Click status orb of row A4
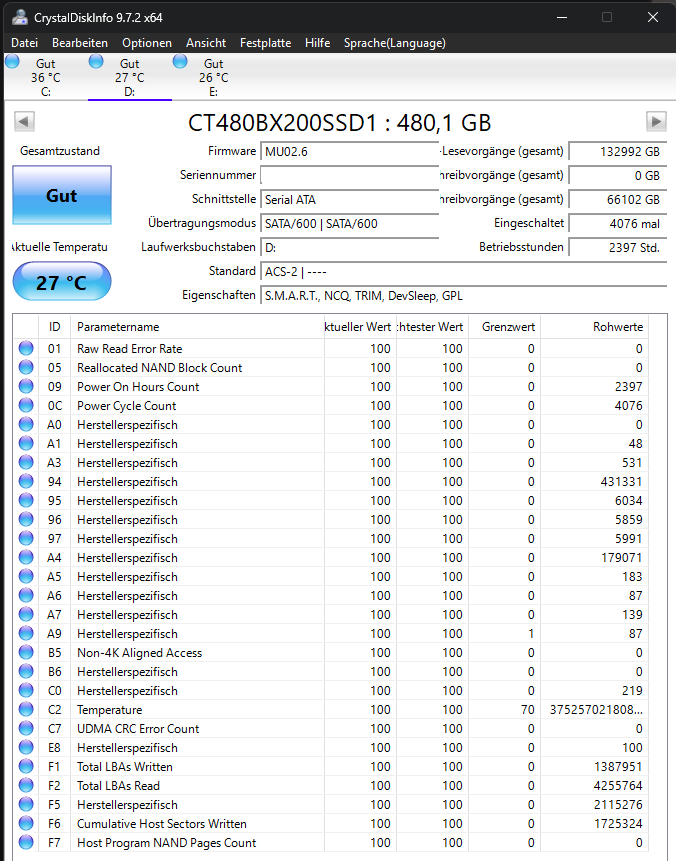The height and width of the screenshot is (861, 676). point(26,557)
